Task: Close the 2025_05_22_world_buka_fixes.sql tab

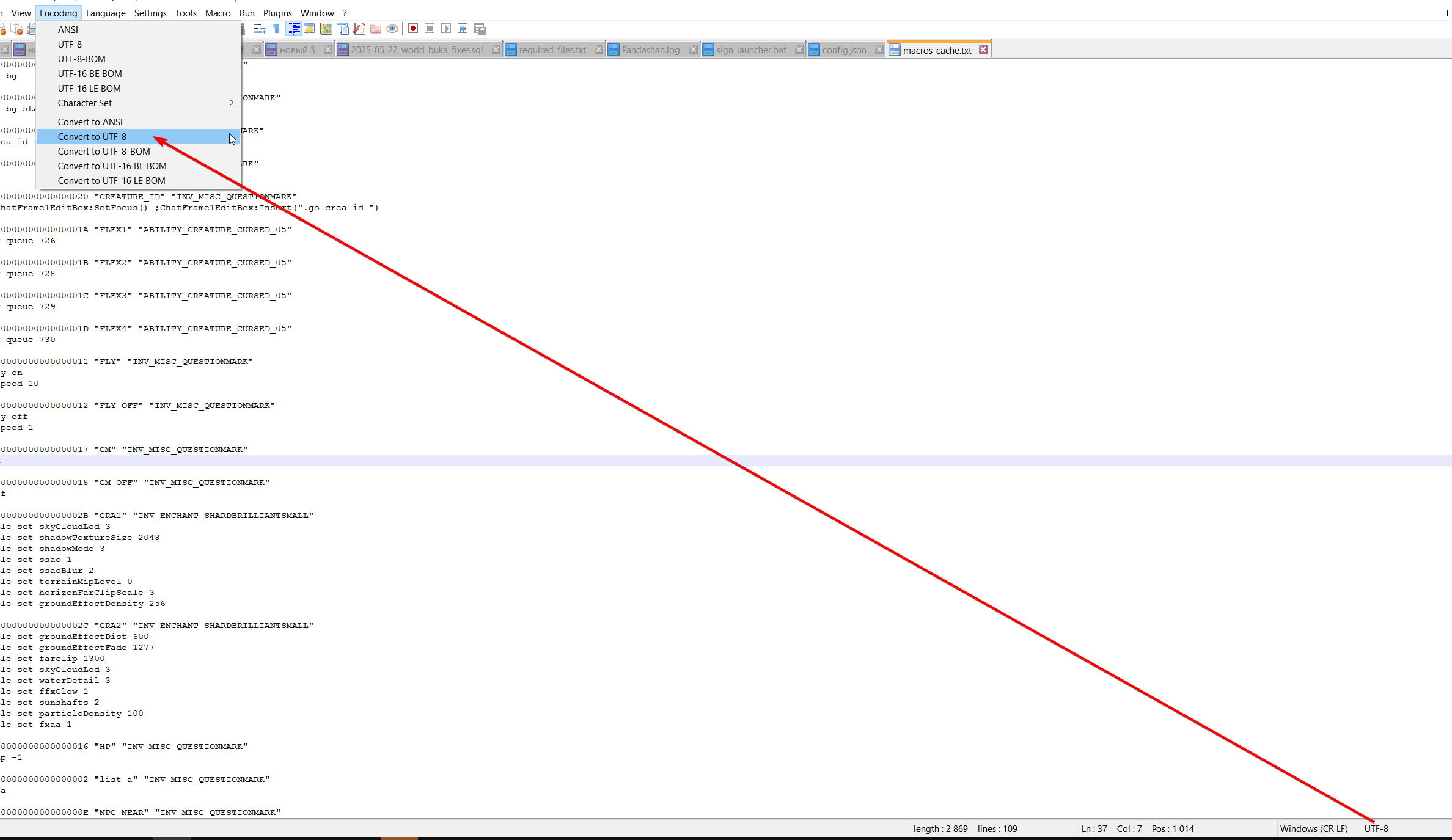Action: (496, 49)
